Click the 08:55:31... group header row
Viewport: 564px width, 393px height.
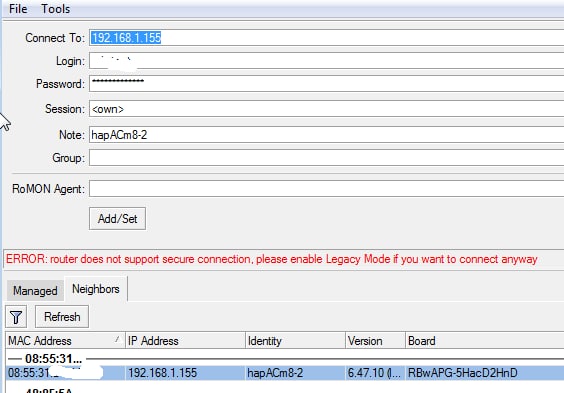point(285,358)
